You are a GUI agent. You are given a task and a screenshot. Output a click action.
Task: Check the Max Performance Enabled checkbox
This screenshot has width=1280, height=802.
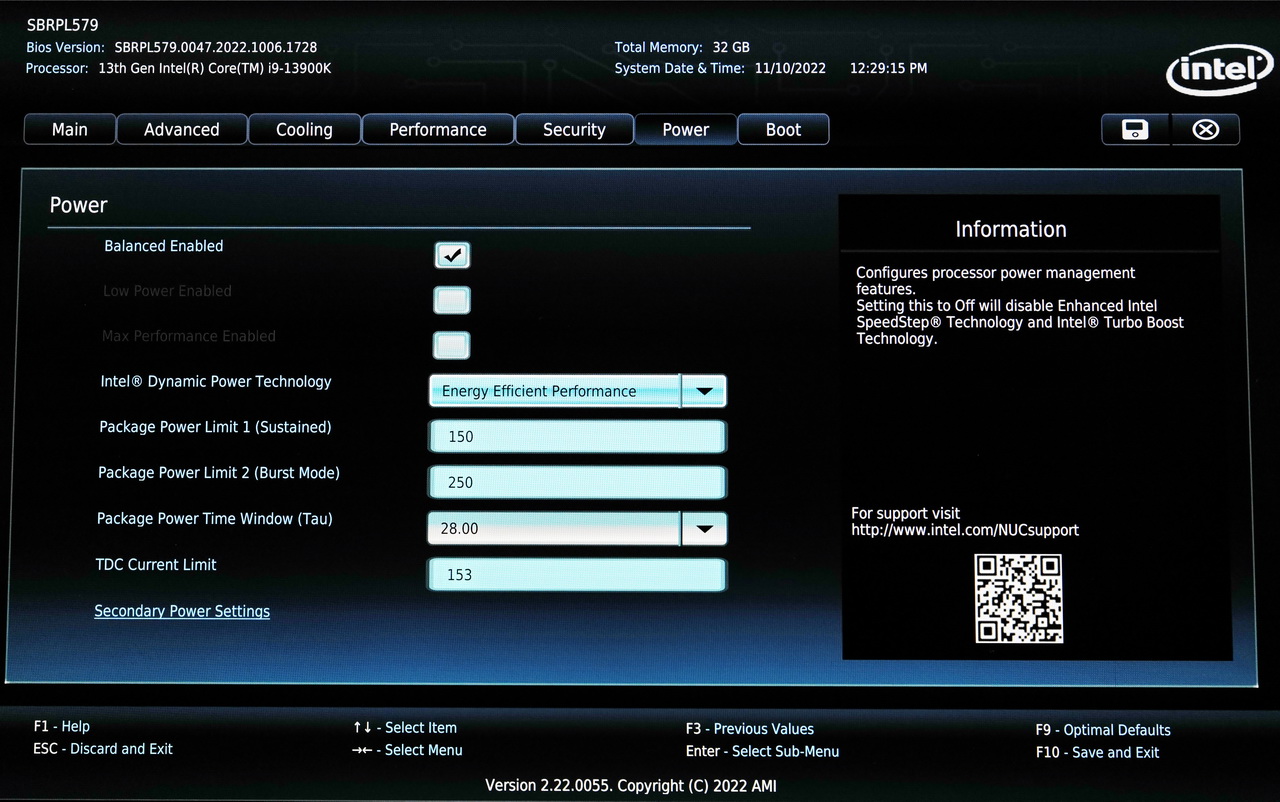tap(452, 345)
